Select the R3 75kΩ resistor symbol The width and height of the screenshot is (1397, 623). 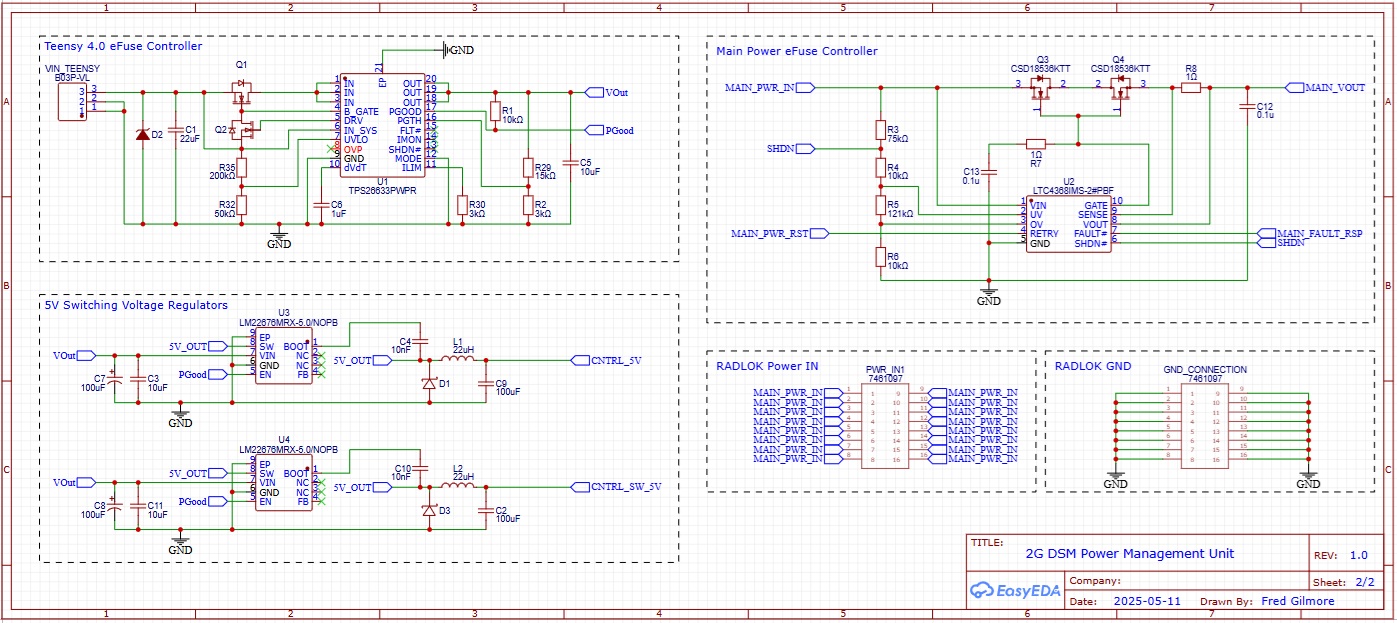tap(881, 130)
